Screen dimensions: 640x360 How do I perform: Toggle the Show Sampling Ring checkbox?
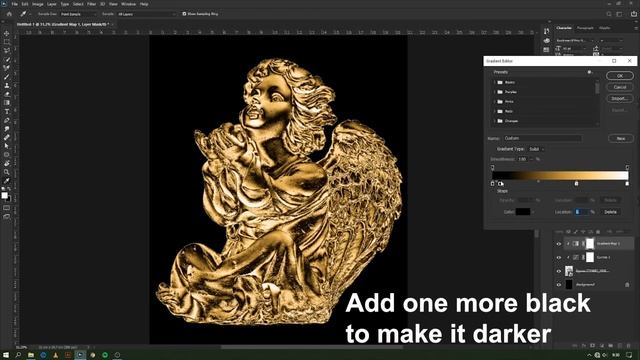click(x=184, y=14)
